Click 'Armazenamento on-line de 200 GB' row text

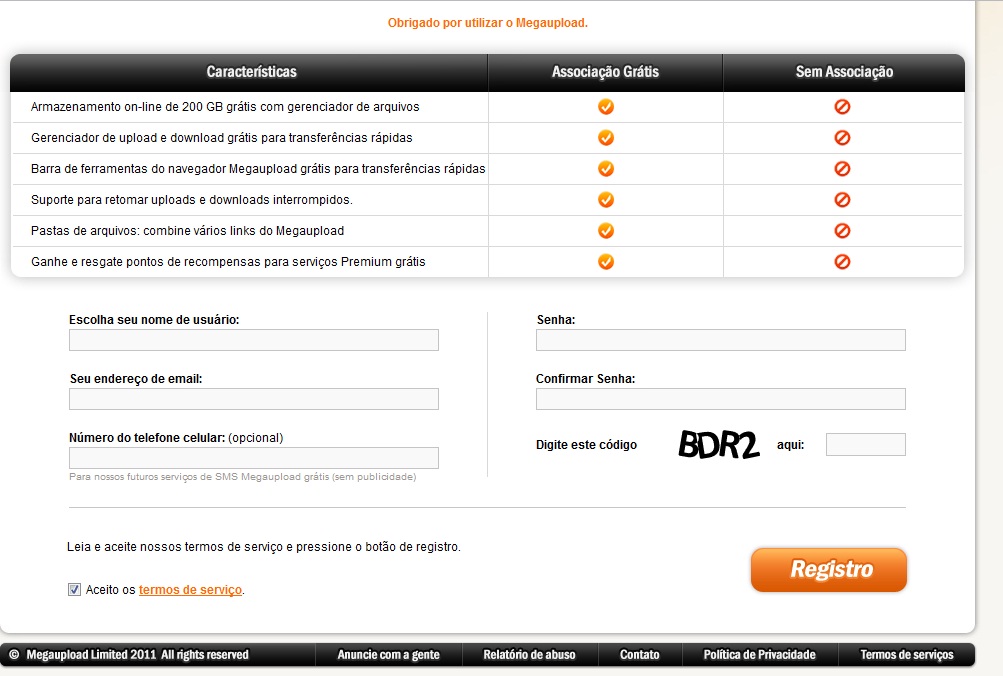coord(225,107)
